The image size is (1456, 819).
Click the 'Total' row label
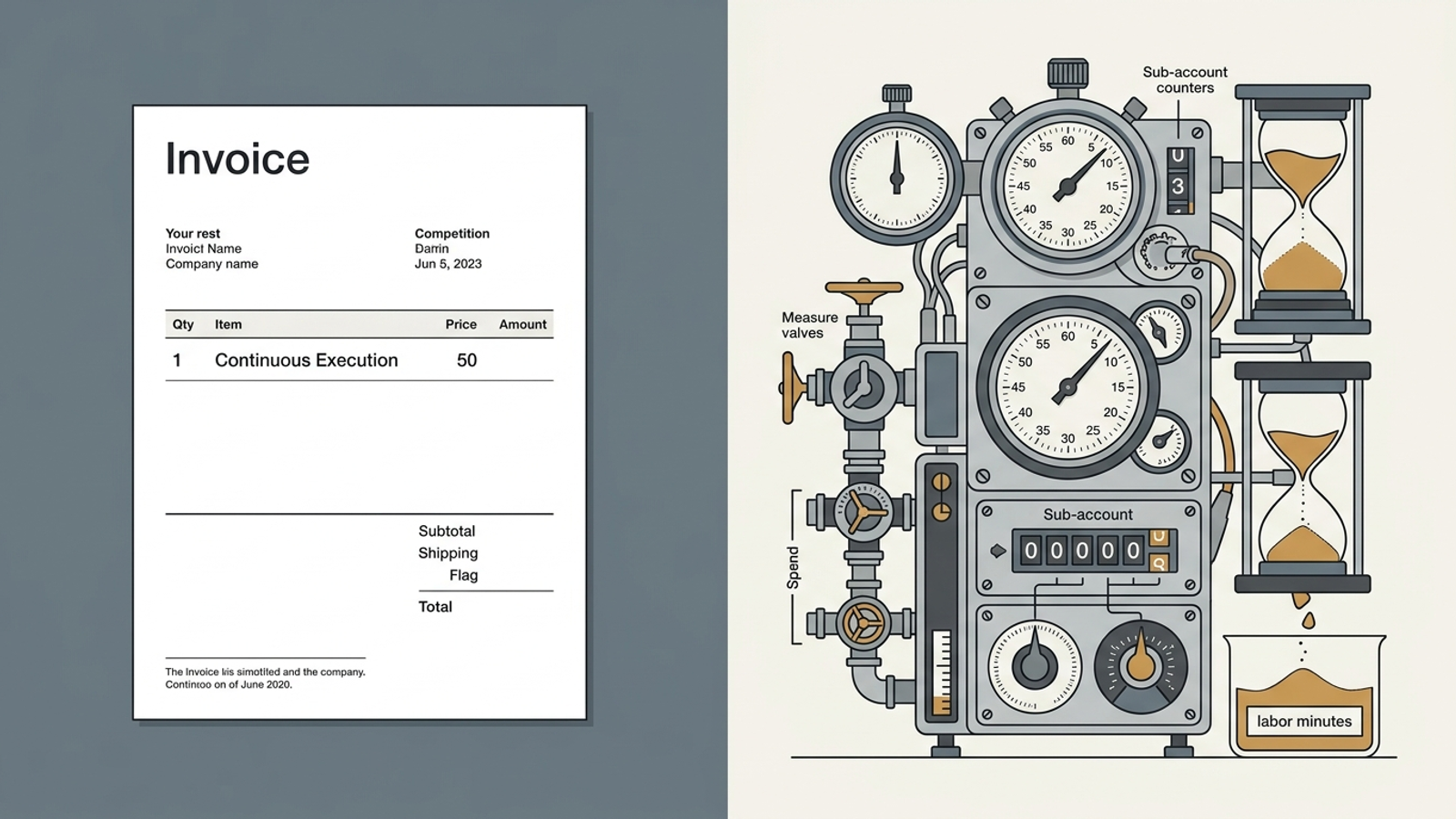coord(435,606)
